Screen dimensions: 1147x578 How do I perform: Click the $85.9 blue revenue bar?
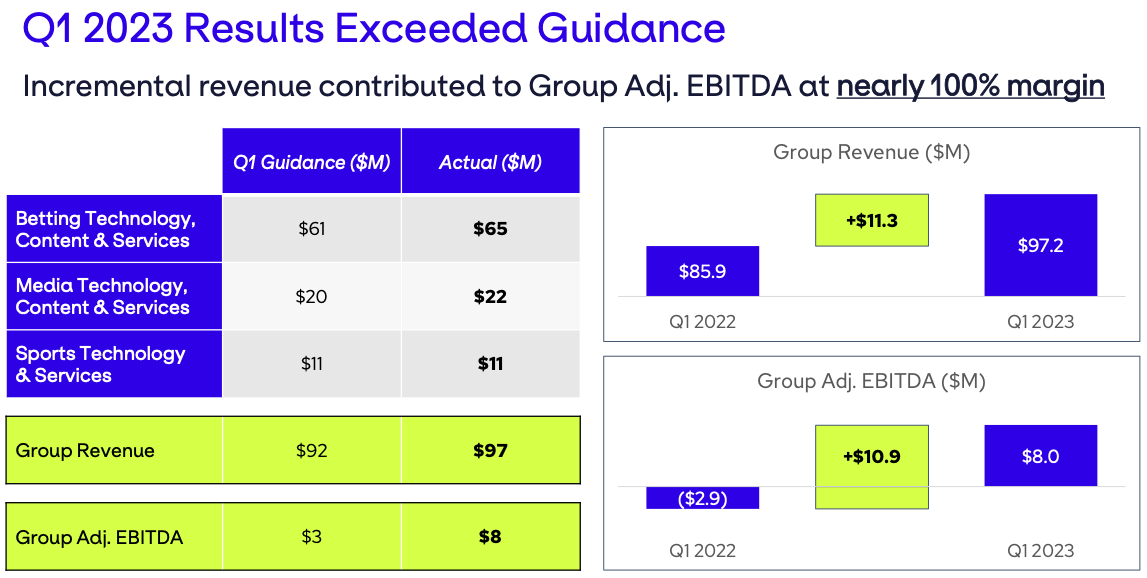(x=702, y=271)
